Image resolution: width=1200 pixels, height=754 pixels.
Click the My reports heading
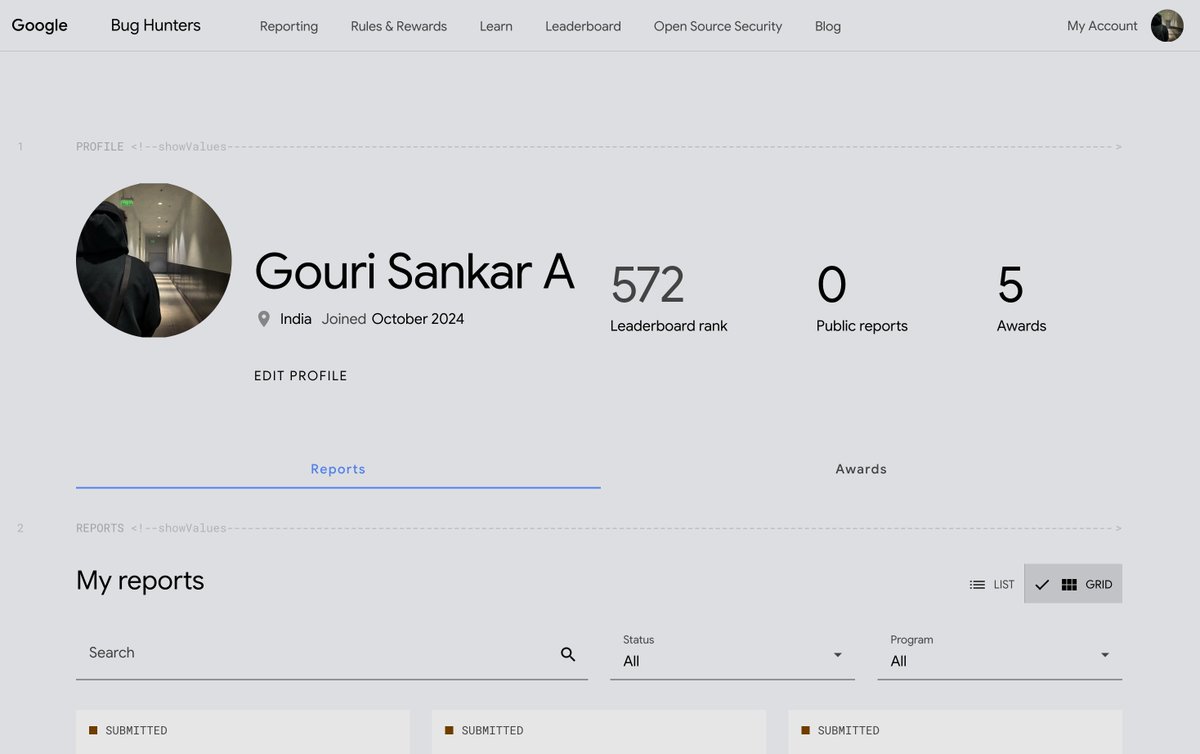140,581
